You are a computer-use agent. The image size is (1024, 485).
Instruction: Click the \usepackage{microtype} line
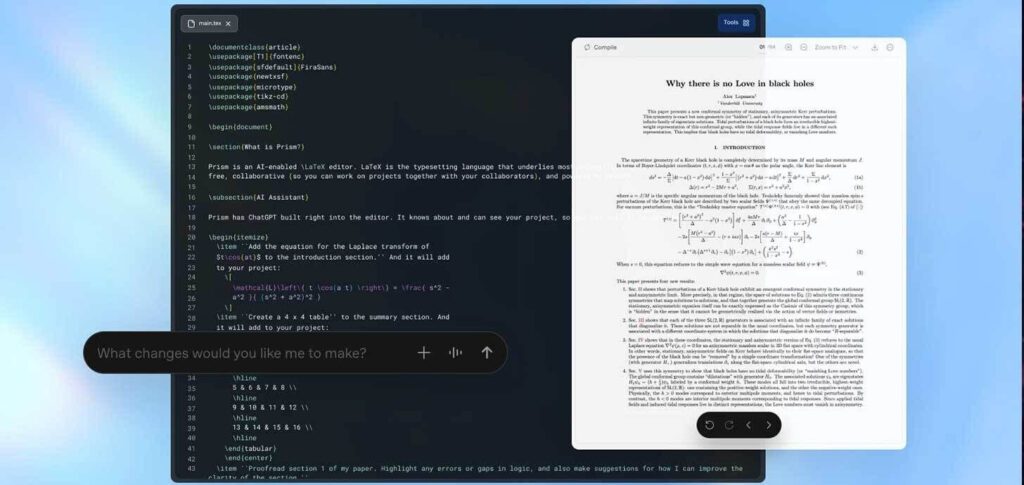(x=253, y=87)
